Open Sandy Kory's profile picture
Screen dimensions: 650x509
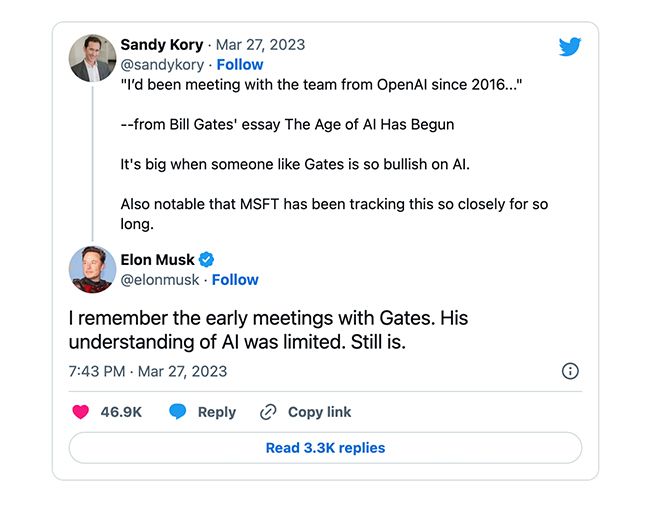pyautogui.click(x=92, y=58)
